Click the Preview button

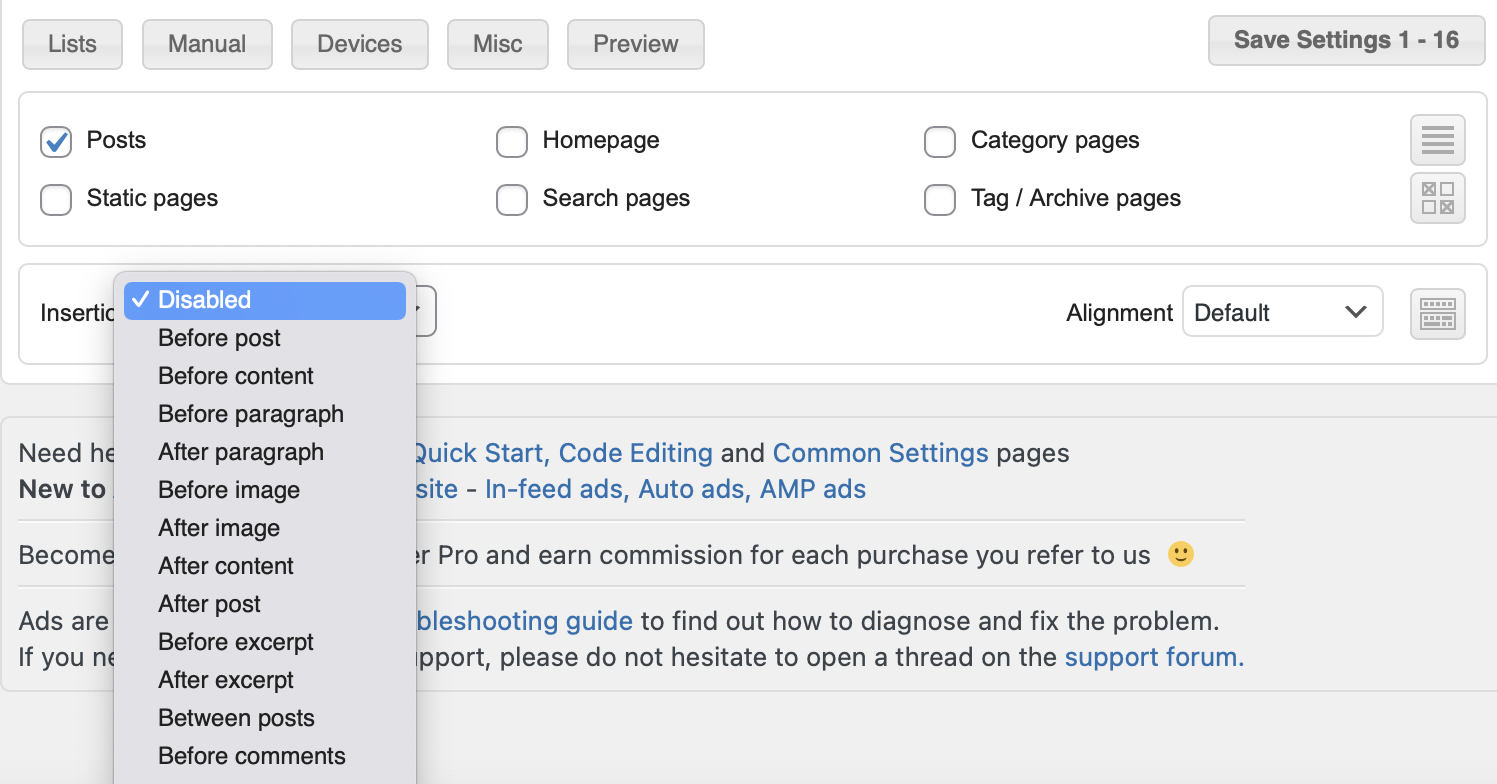click(x=635, y=44)
